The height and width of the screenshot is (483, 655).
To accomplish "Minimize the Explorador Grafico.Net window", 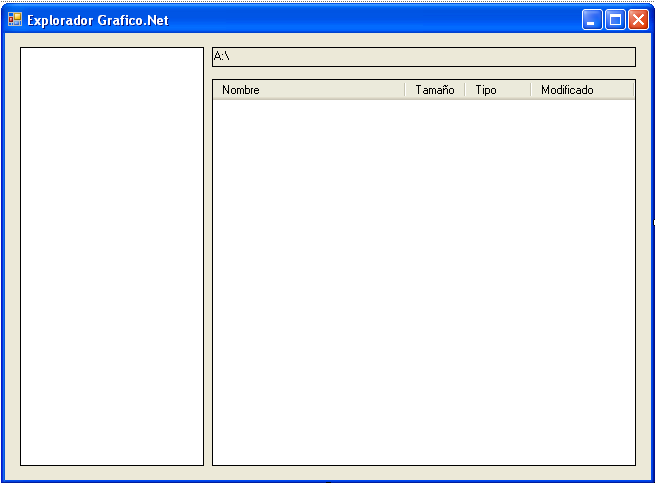I will 592,20.
